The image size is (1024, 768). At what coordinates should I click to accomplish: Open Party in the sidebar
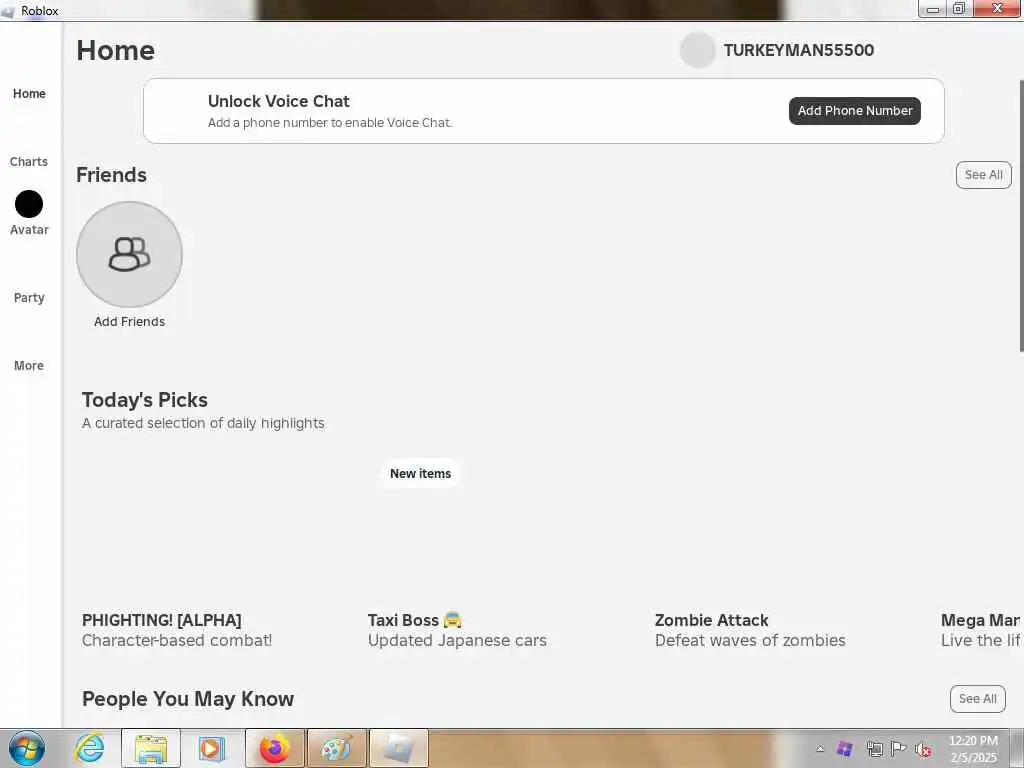[x=29, y=298]
